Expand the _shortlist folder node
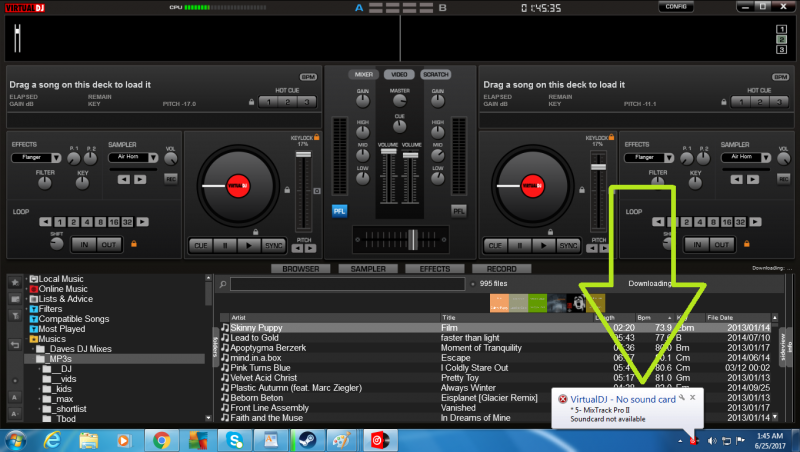The height and width of the screenshot is (452, 800). pos(40,409)
